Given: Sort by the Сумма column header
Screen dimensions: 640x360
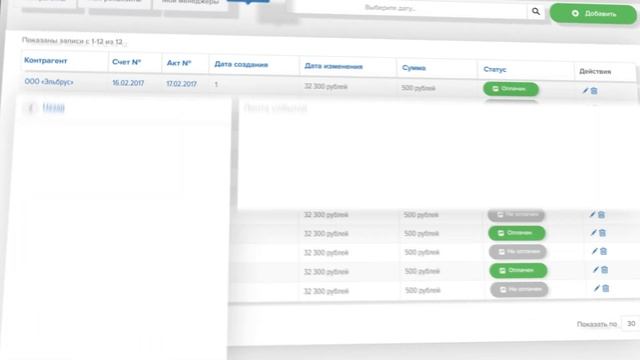Looking at the screenshot, I should (x=414, y=68).
